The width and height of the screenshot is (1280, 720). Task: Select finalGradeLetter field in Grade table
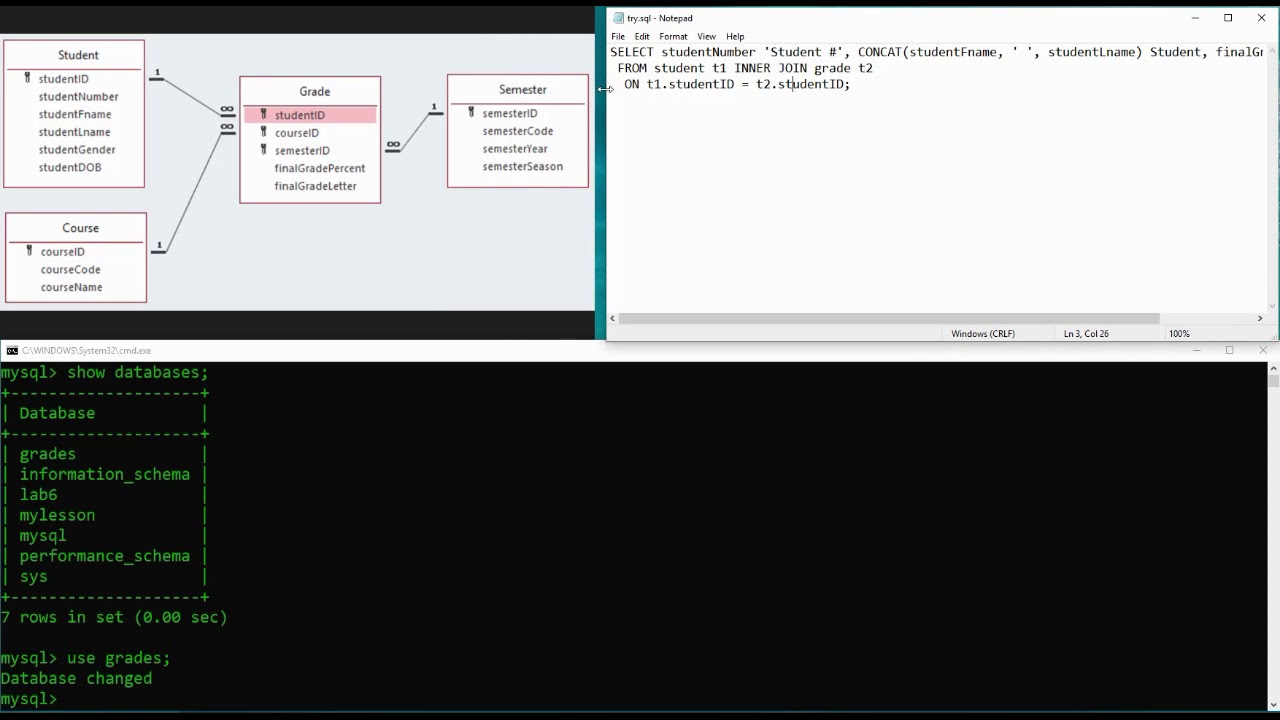315,186
